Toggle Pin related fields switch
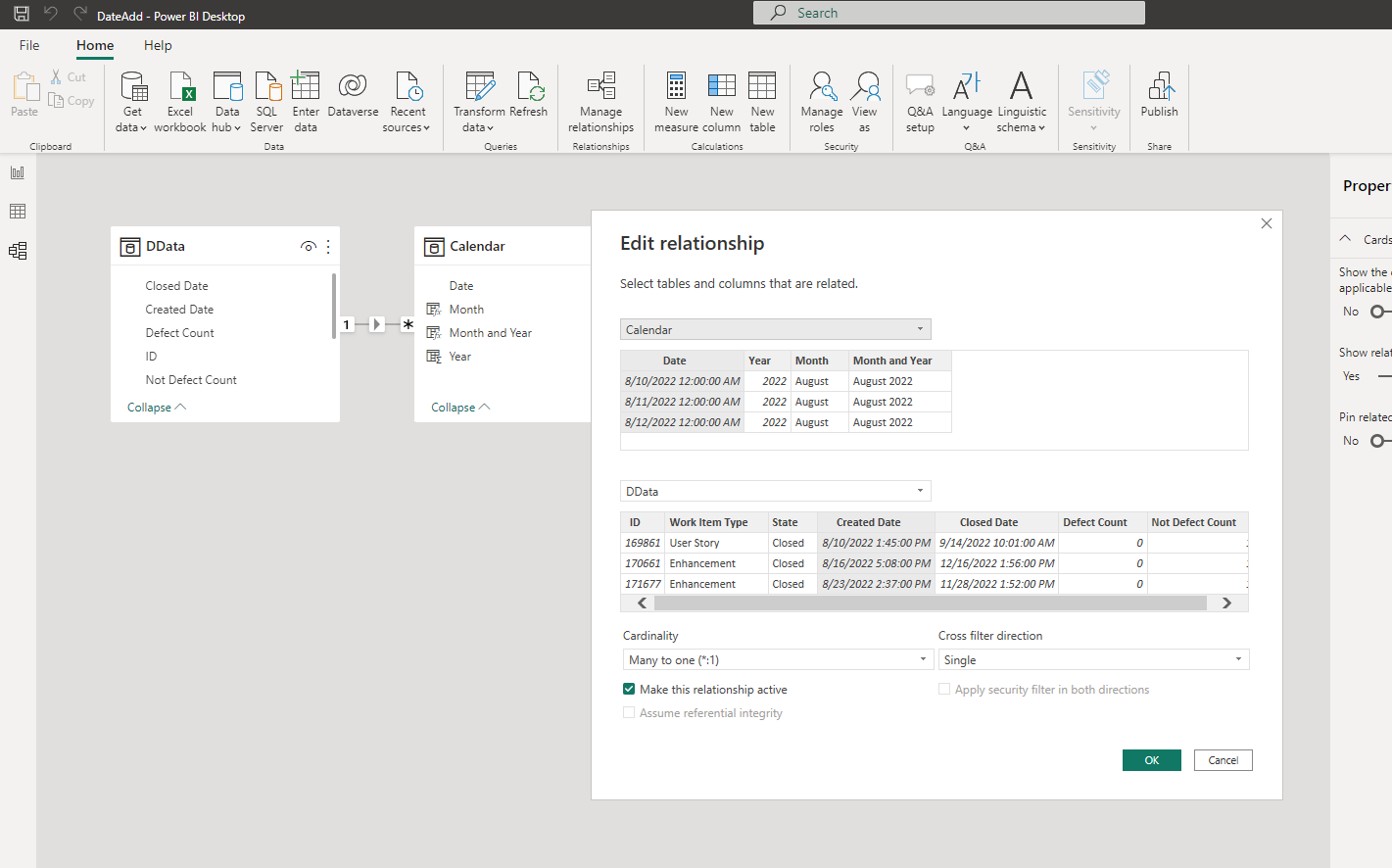The height and width of the screenshot is (868, 1392). coord(1380,441)
